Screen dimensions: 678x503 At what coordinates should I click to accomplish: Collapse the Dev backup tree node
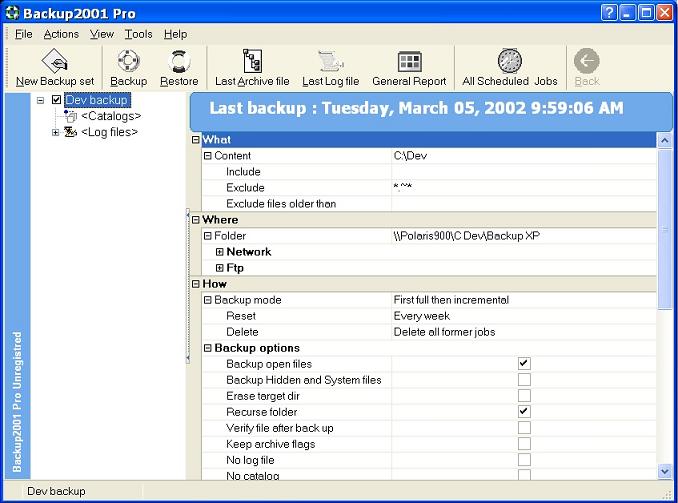click(x=41, y=100)
